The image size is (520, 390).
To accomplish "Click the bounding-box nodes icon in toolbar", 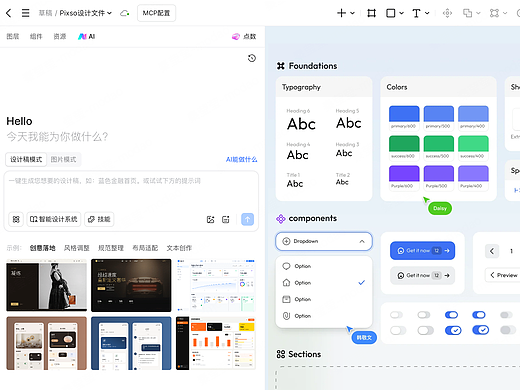I will [x=494, y=13].
